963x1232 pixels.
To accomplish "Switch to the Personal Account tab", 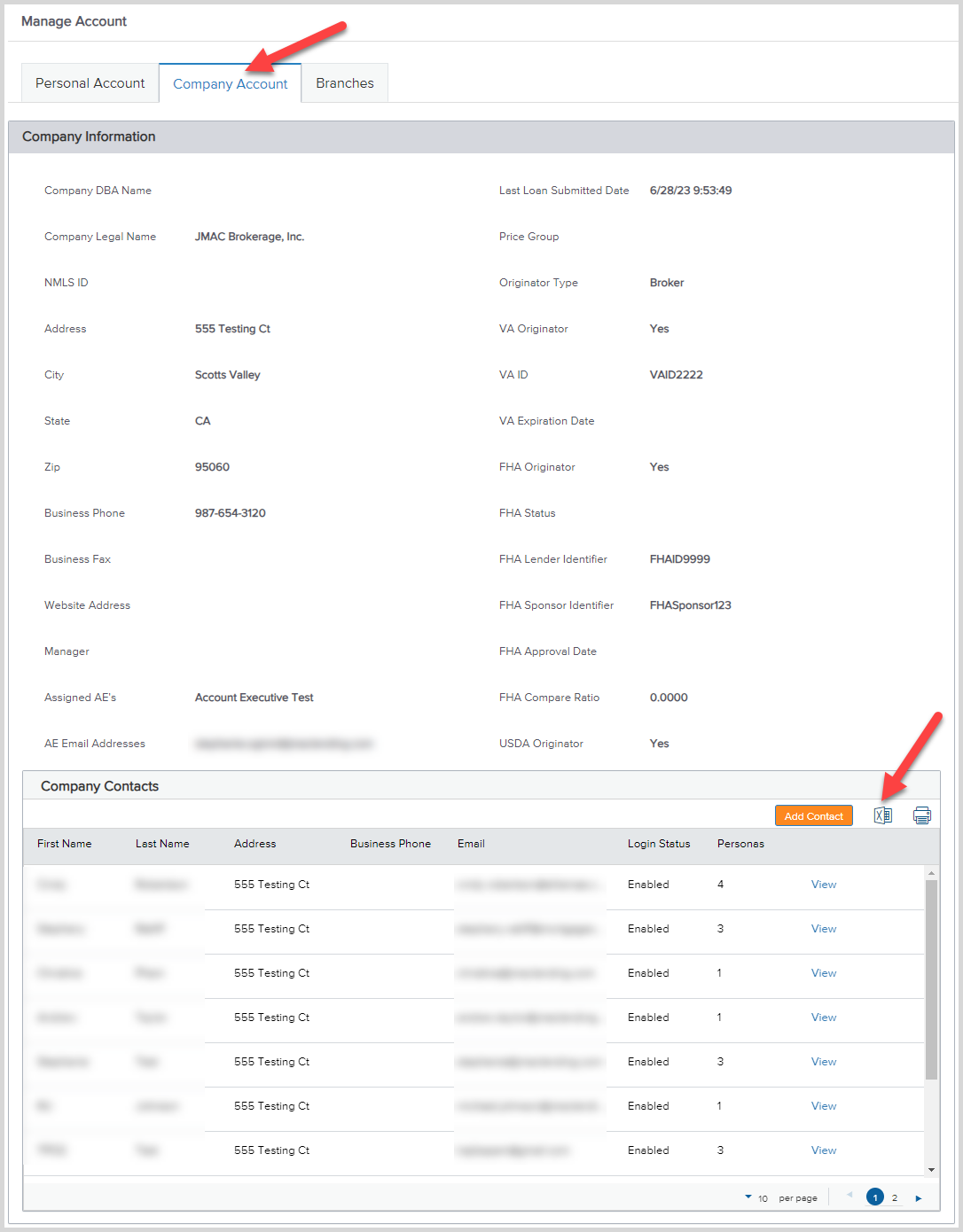I will (x=90, y=82).
